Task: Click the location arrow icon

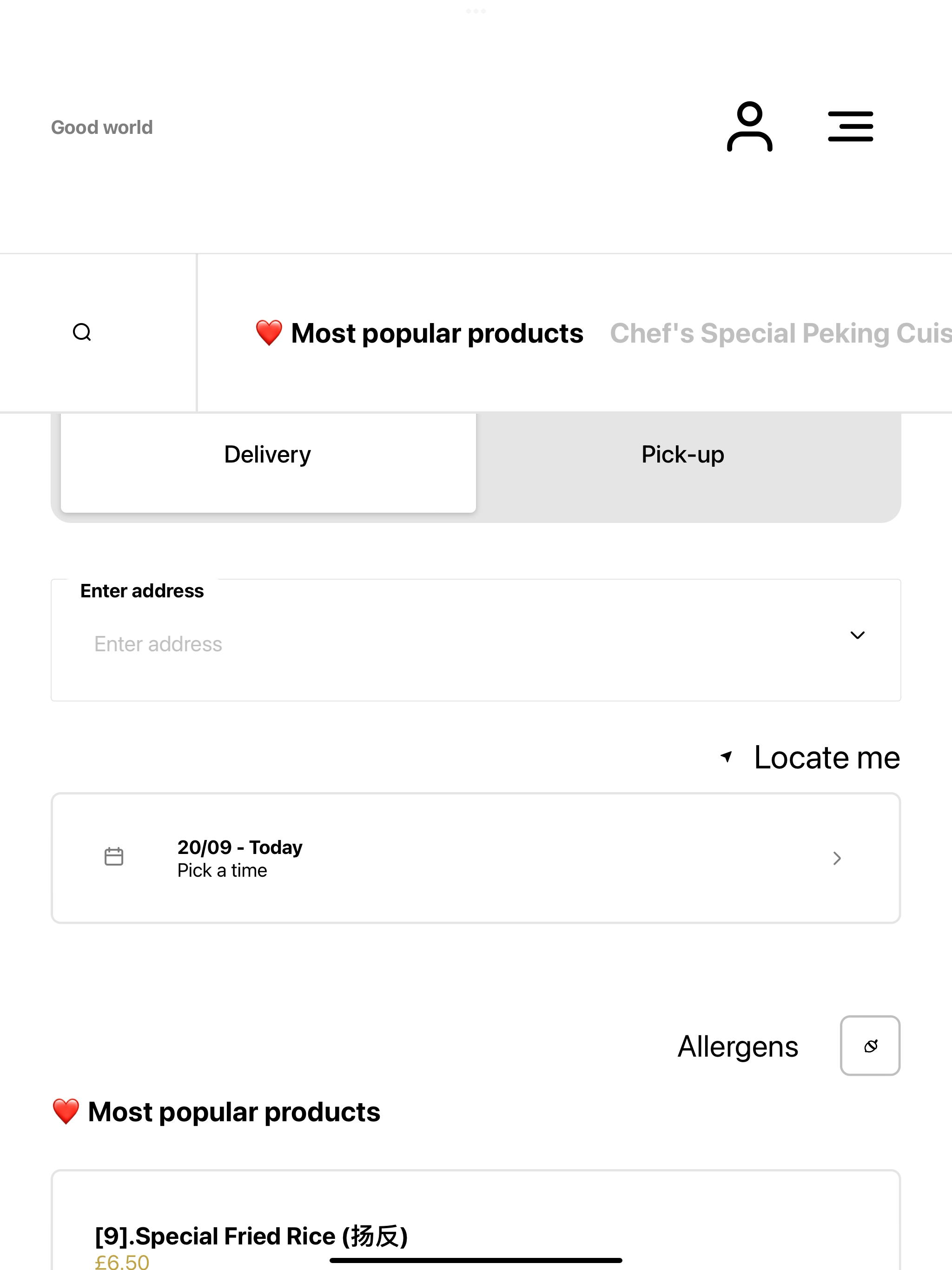Action: click(x=727, y=757)
